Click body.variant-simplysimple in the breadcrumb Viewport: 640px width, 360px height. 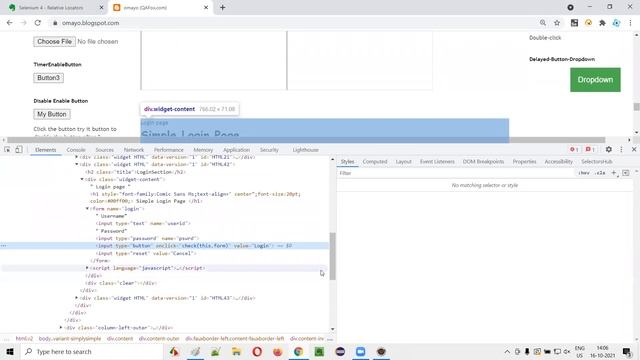70,339
